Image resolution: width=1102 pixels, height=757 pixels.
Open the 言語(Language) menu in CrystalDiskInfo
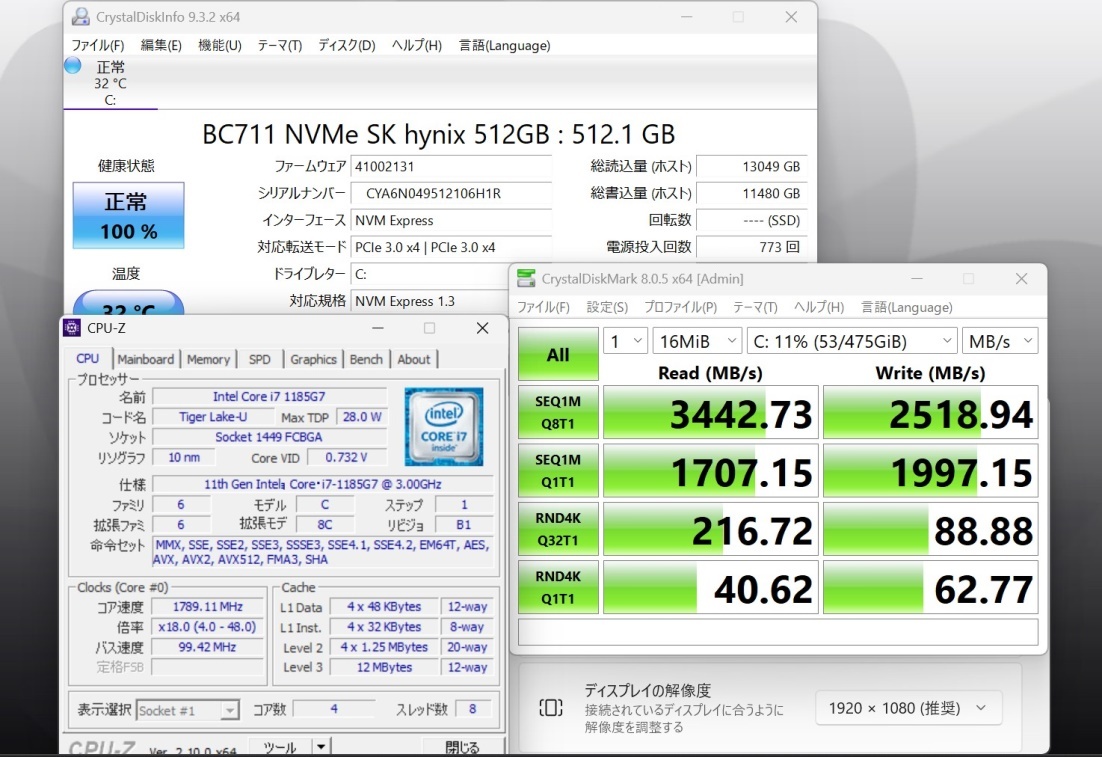point(505,46)
